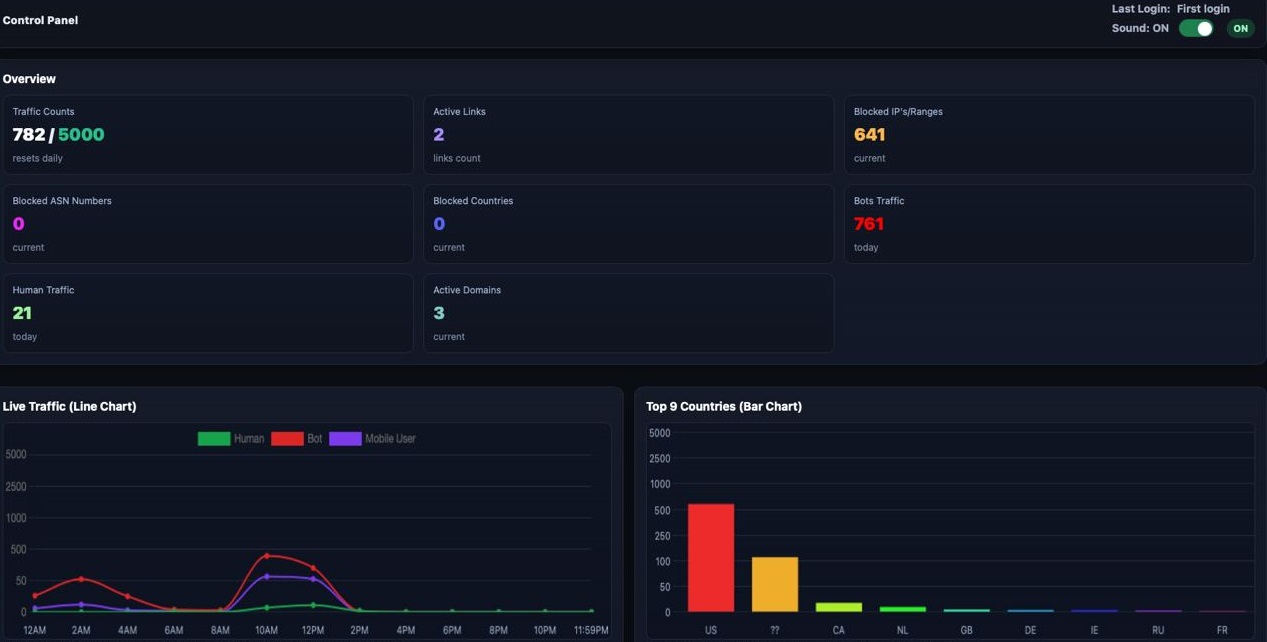
Task: Select the Active Links card
Action: [x=628, y=135]
